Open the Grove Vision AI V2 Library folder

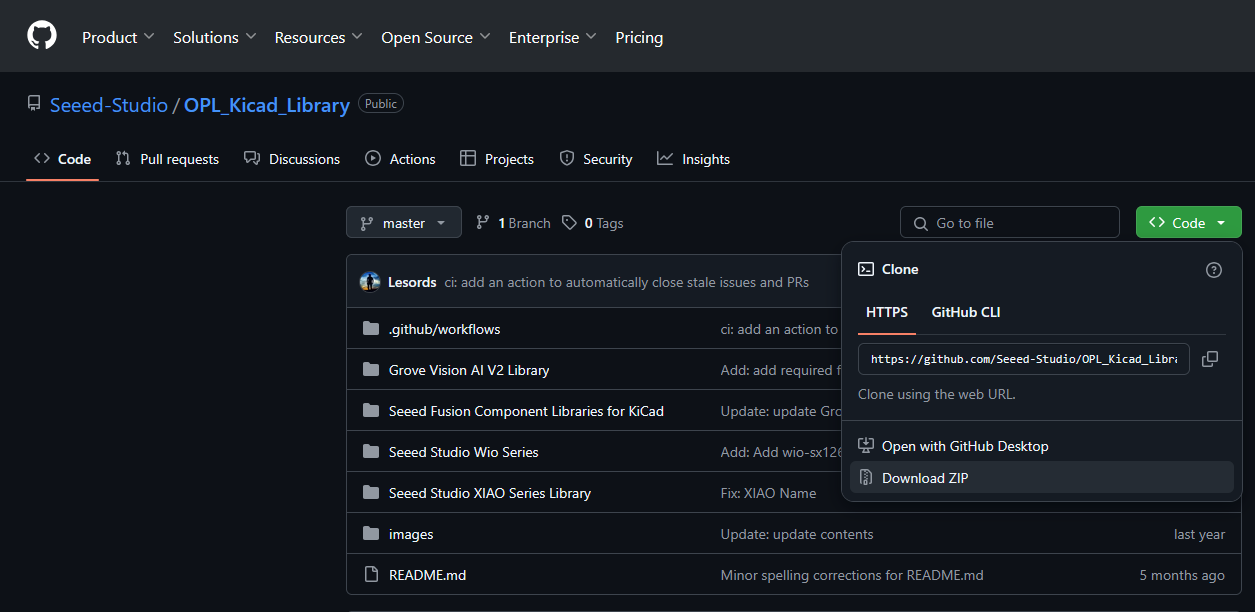tap(469, 370)
